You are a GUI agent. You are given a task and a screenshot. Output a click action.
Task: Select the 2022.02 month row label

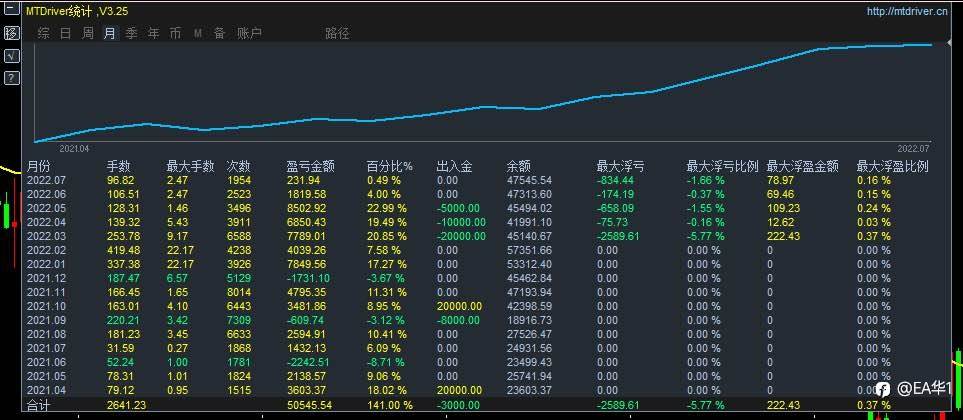point(47,251)
